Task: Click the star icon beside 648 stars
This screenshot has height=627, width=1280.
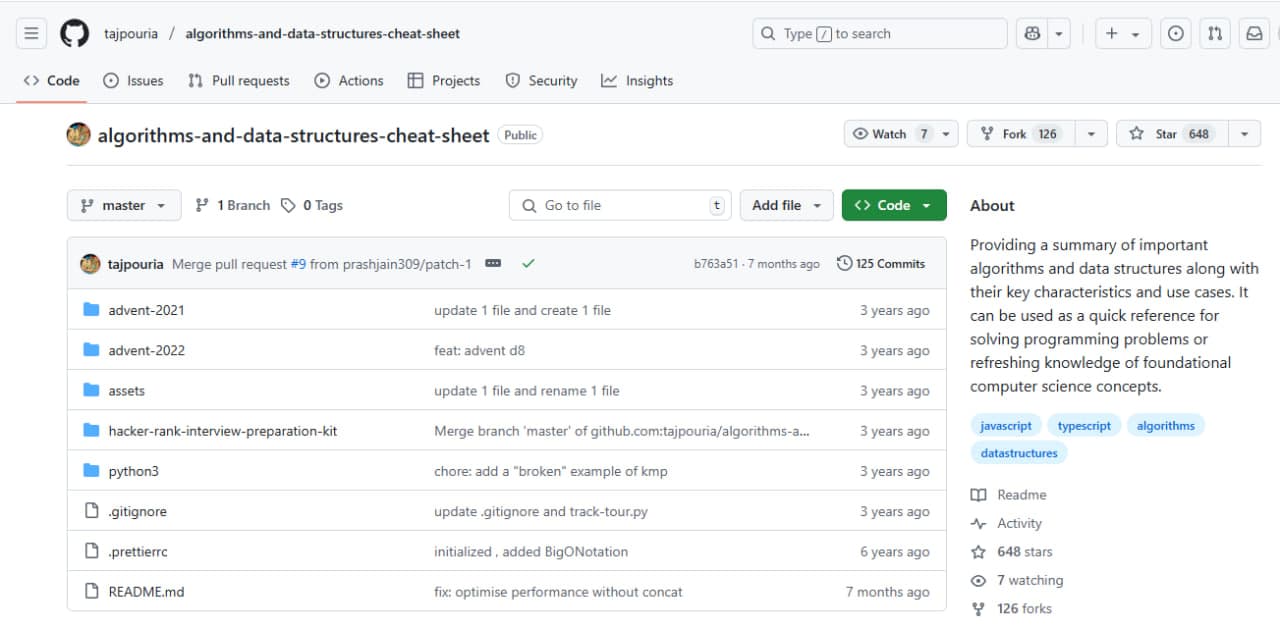Action: coord(978,552)
